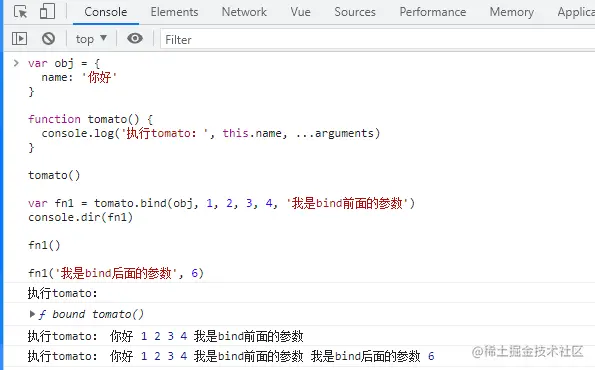Show the console sidebar panel icon
The height and width of the screenshot is (370, 595).
pyautogui.click(x=19, y=39)
